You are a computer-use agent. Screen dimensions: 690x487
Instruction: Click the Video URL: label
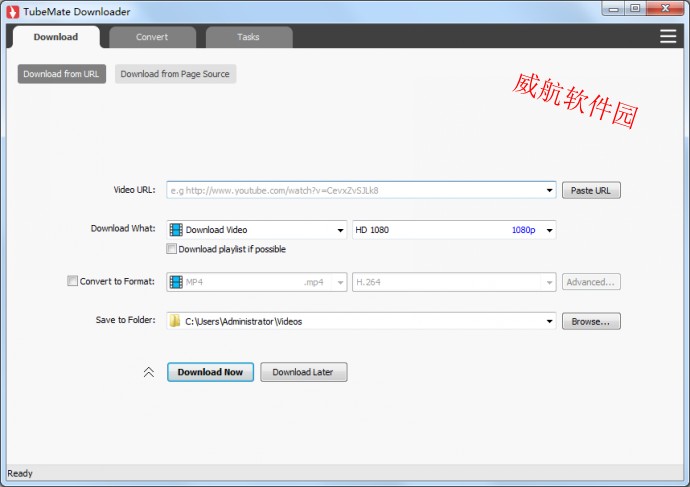(134, 190)
